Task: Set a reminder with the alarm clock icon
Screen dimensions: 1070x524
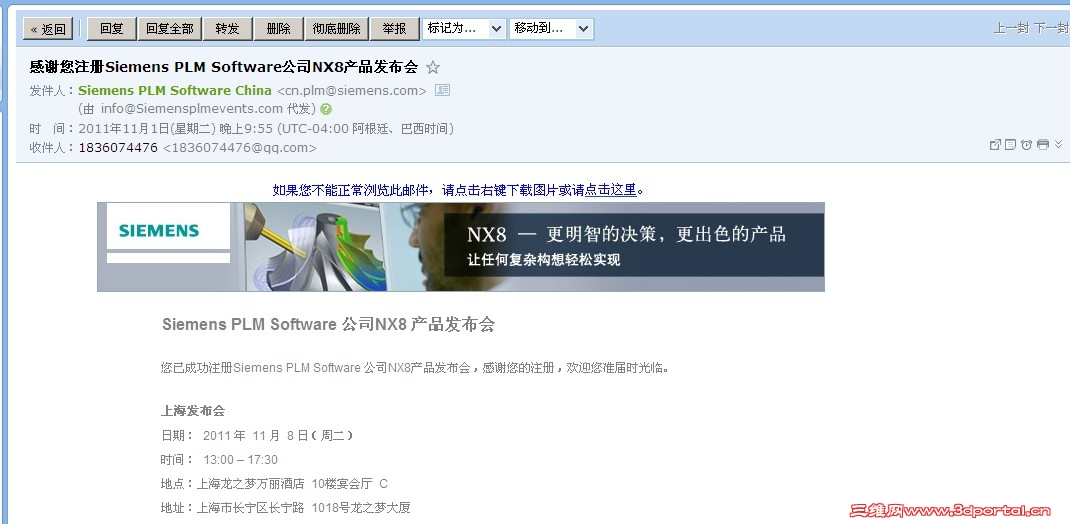Action: click(x=1026, y=145)
